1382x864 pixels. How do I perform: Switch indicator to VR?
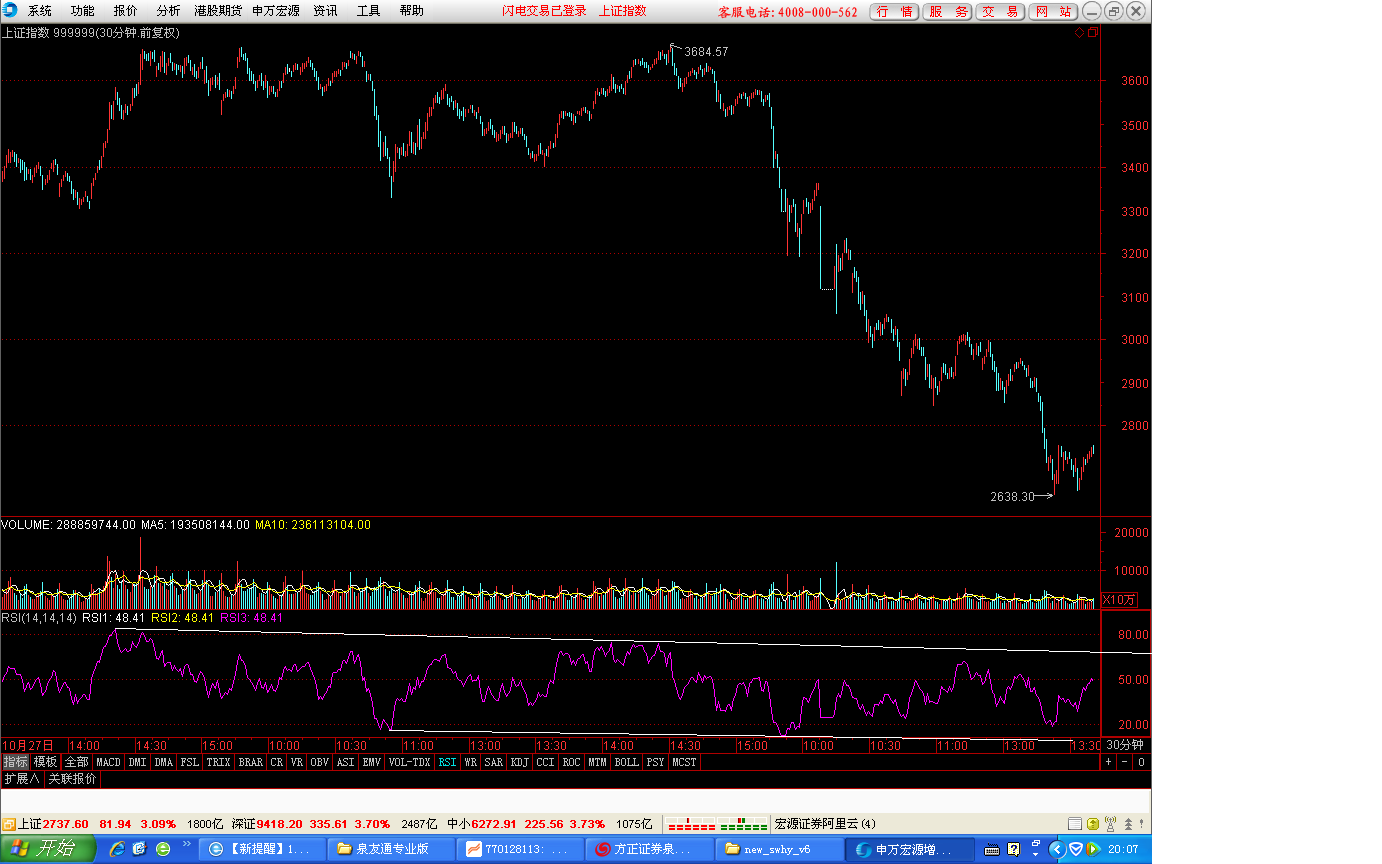297,762
